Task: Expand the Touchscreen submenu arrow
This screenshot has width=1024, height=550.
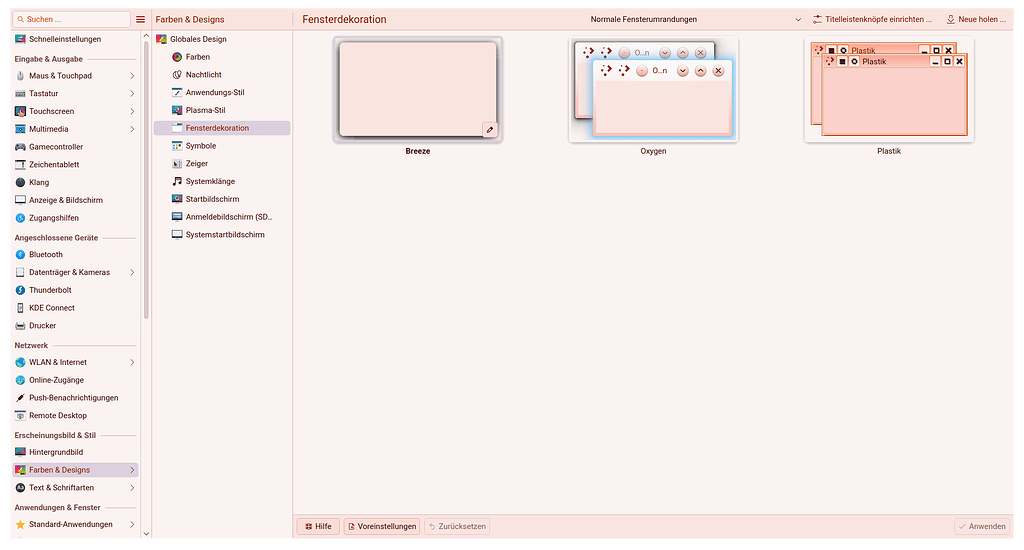Action: pyautogui.click(x=132, y=111)
